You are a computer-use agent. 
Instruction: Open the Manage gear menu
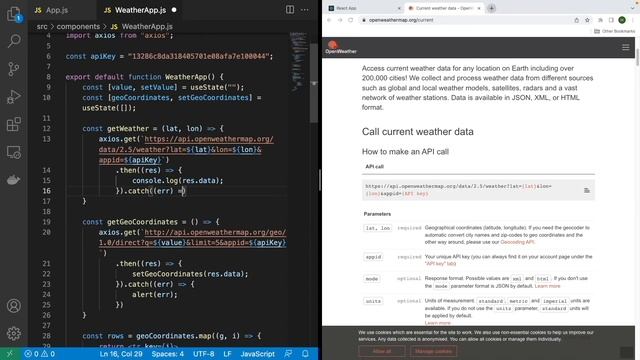click(14, 333)
